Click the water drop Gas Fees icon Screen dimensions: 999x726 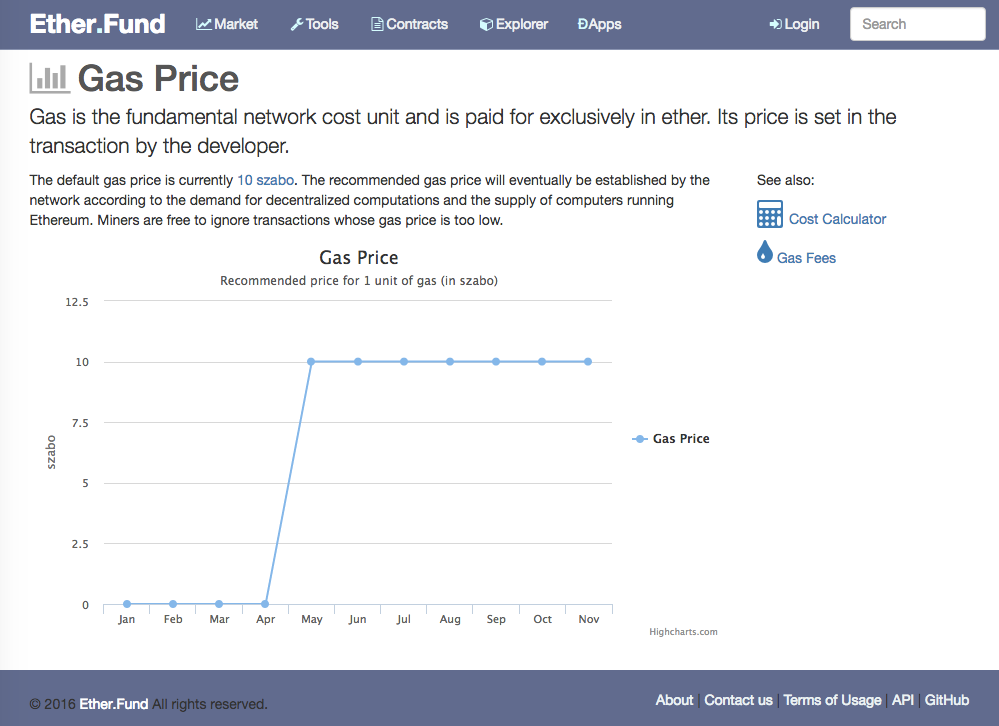tap(765, 252)
